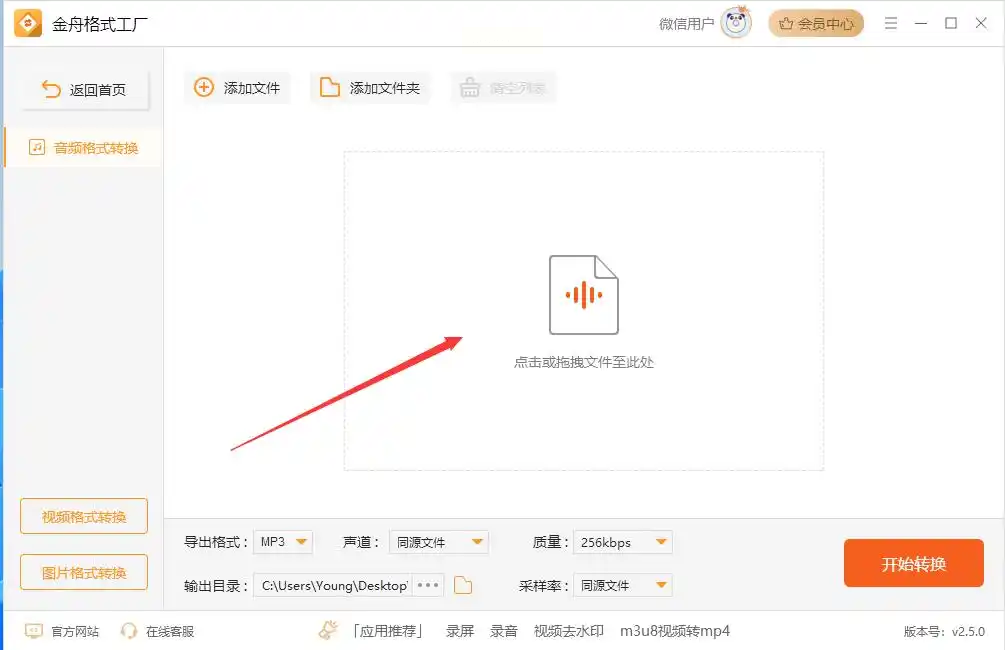Open the 录音 audio recorder link

pos(504,631)
